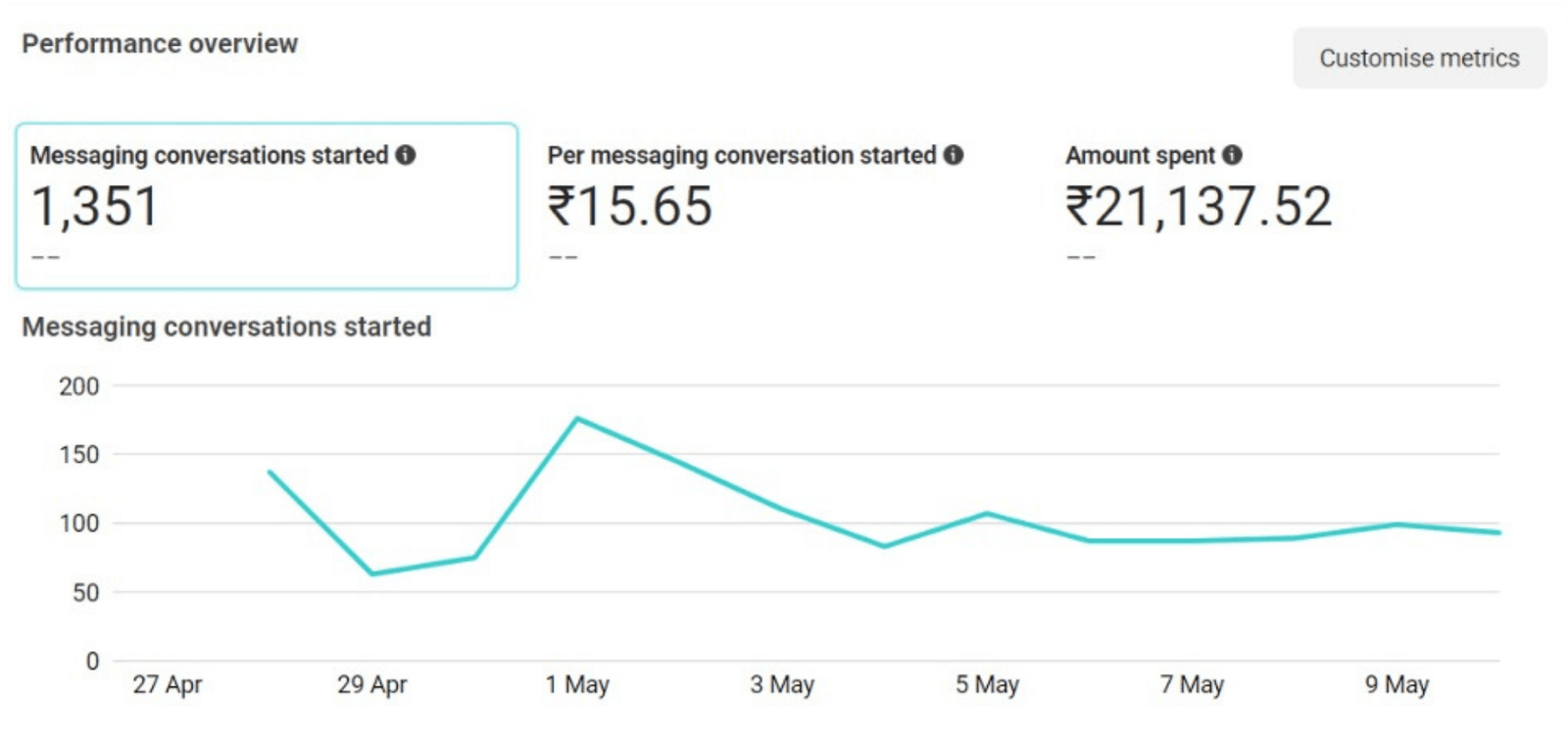
Task: Click the 29 Apr x-axis label
Action: (x=372, y=684)
